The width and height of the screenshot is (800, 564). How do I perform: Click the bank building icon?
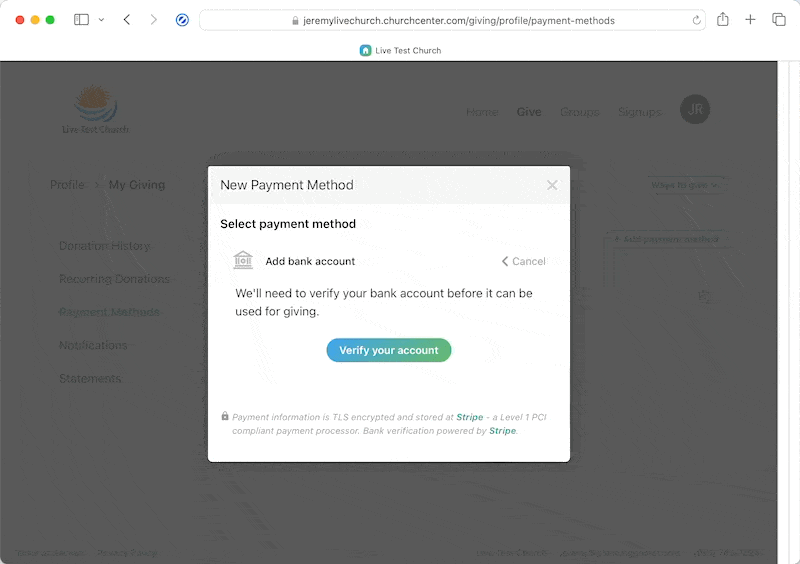tap(243, 261)
